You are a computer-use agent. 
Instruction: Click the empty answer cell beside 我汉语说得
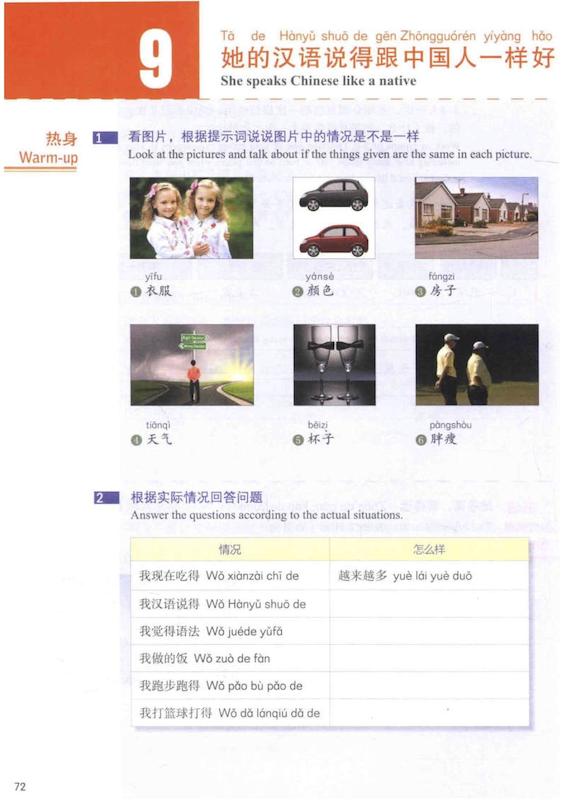click(429, 604)
